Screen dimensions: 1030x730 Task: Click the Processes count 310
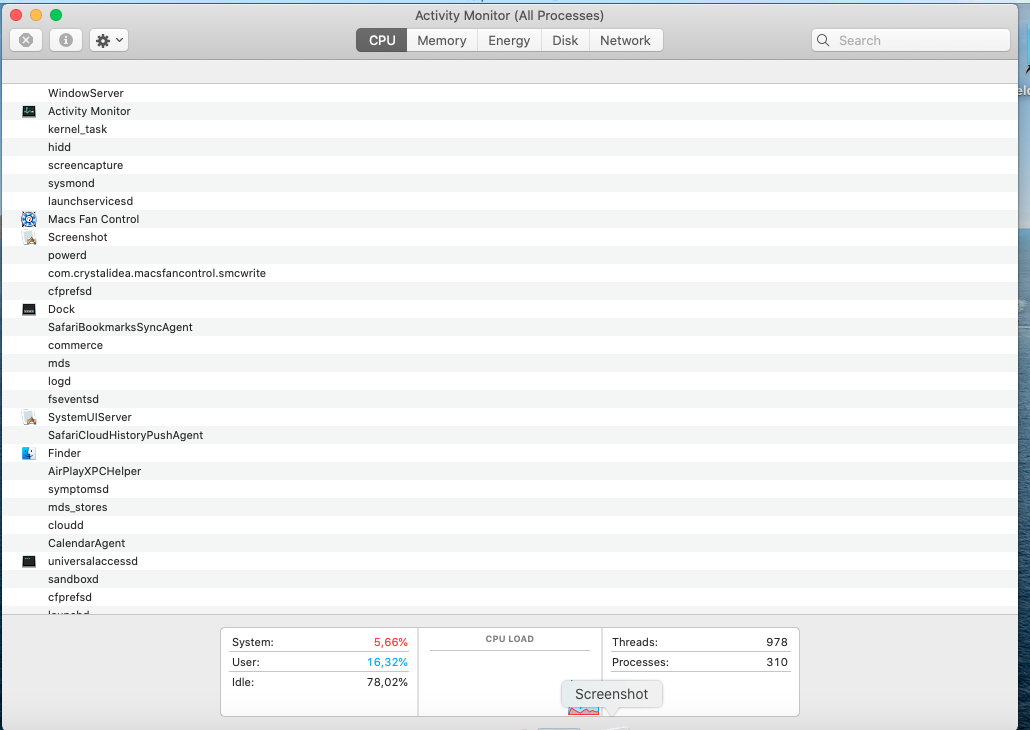coord(777,662)
